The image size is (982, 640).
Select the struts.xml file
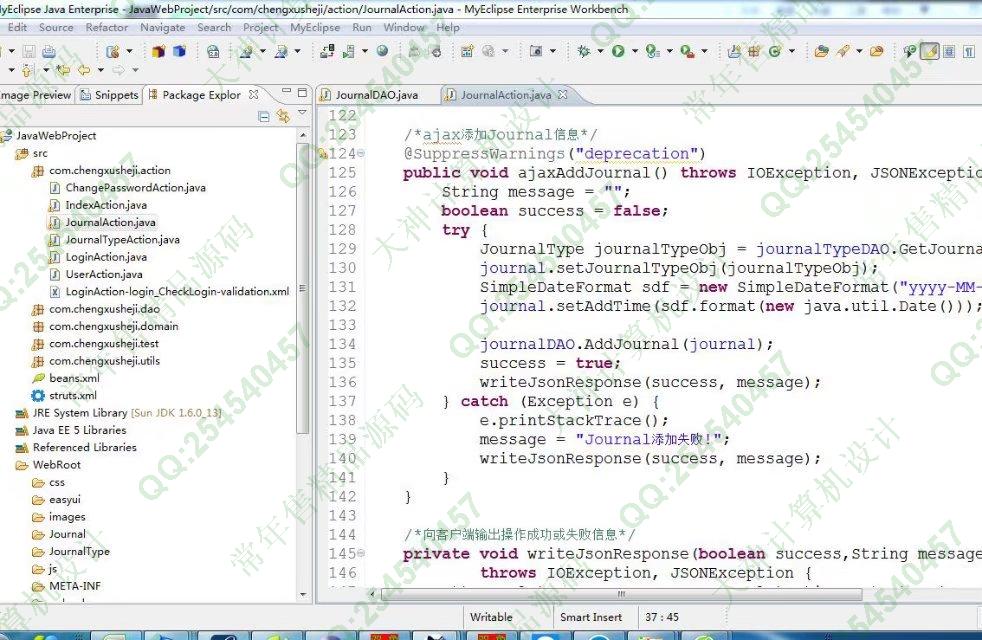coord(73,396)
